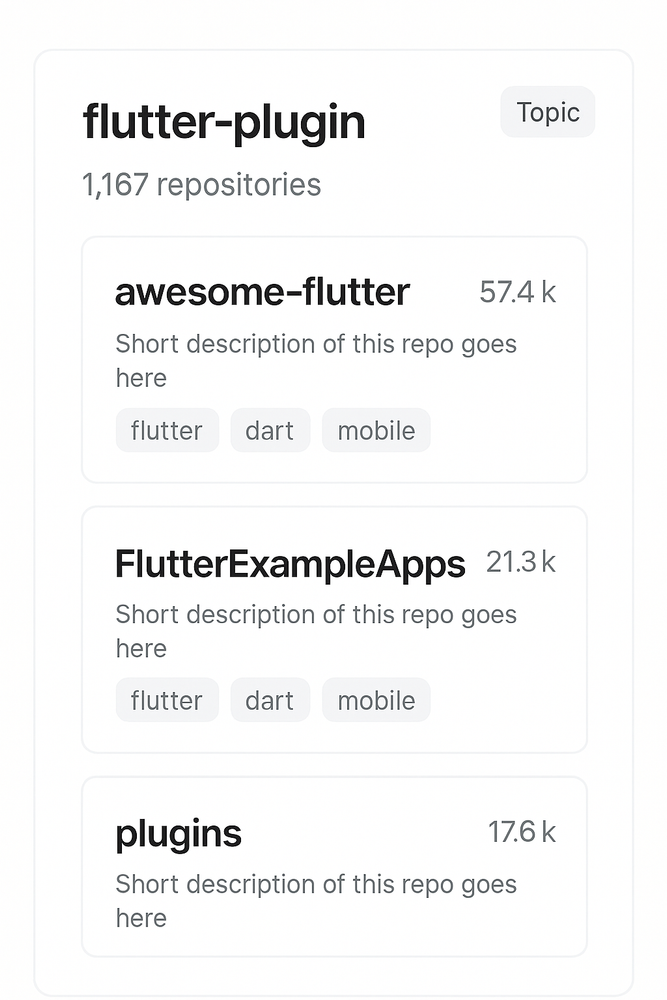Click the 1,167 repositories count

coord(200,185)
